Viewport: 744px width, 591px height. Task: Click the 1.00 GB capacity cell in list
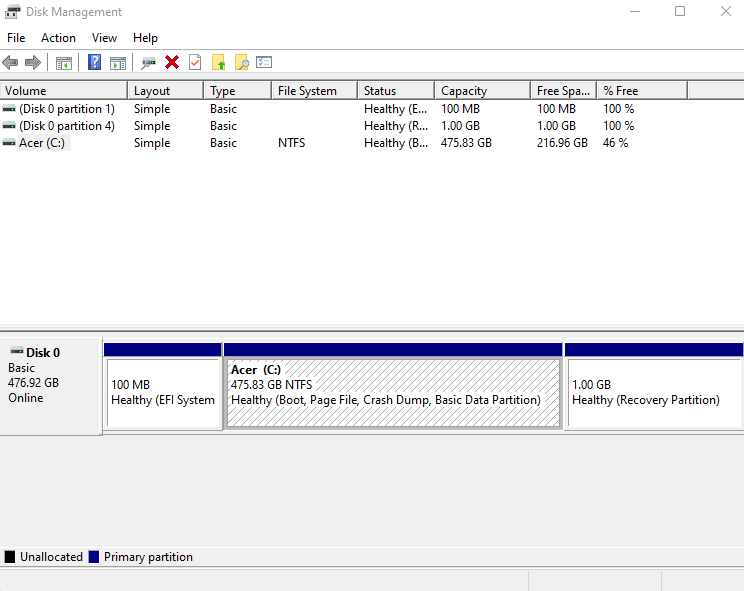tap(460, 126)
